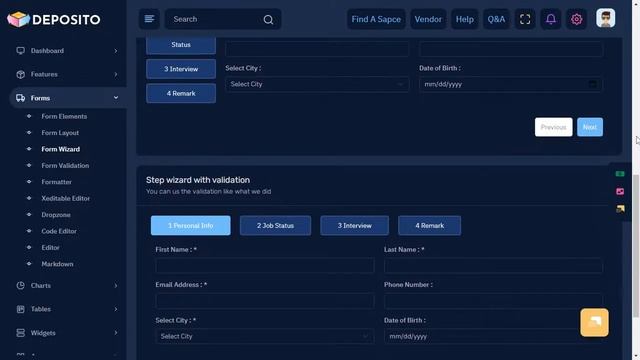Image resolution: width=640 pixels, height=360 pixels.
Task: Enter fullscreen mode icon
Action: pos(525,19)
